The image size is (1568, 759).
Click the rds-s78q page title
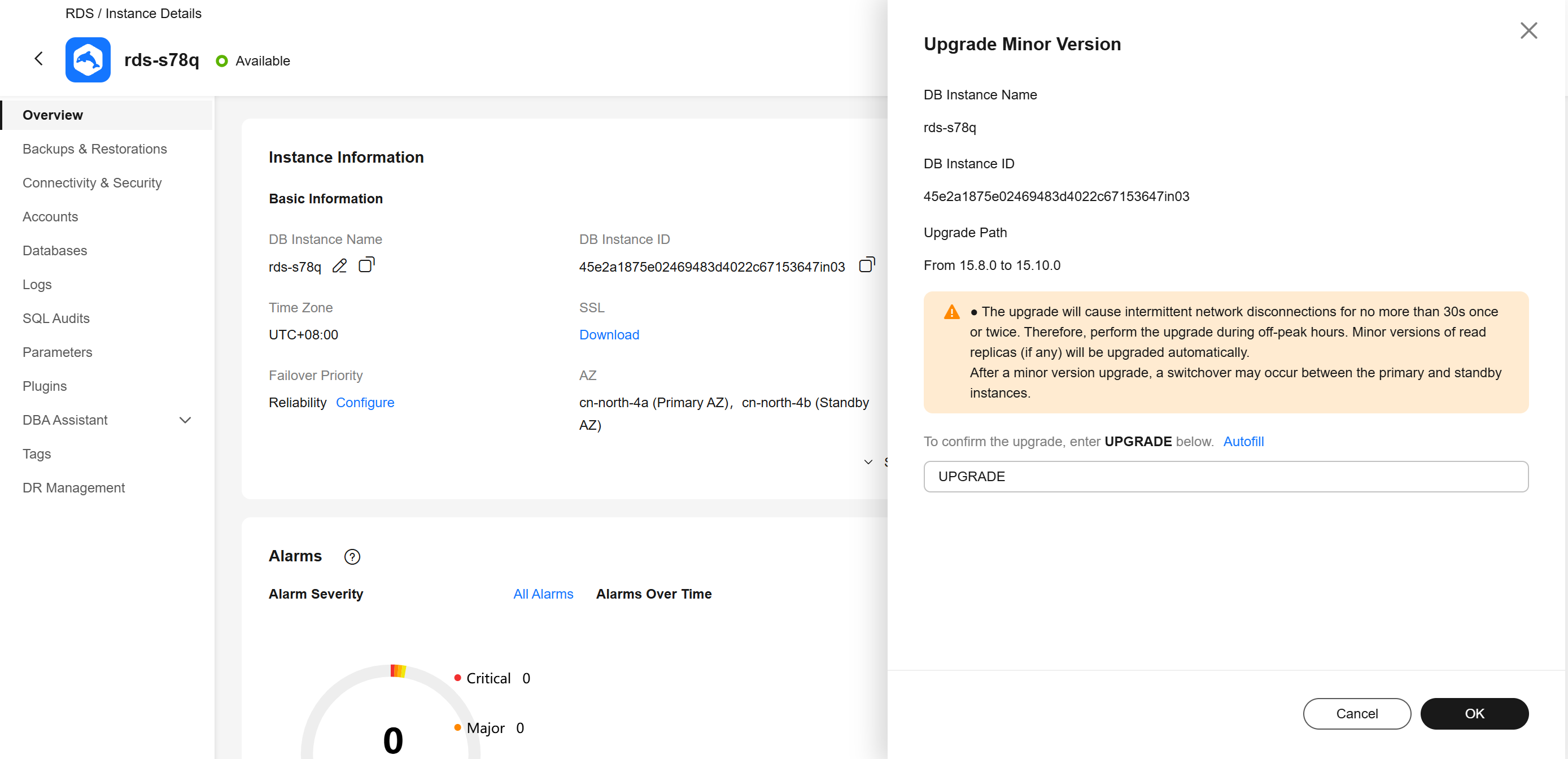(161, 60)
